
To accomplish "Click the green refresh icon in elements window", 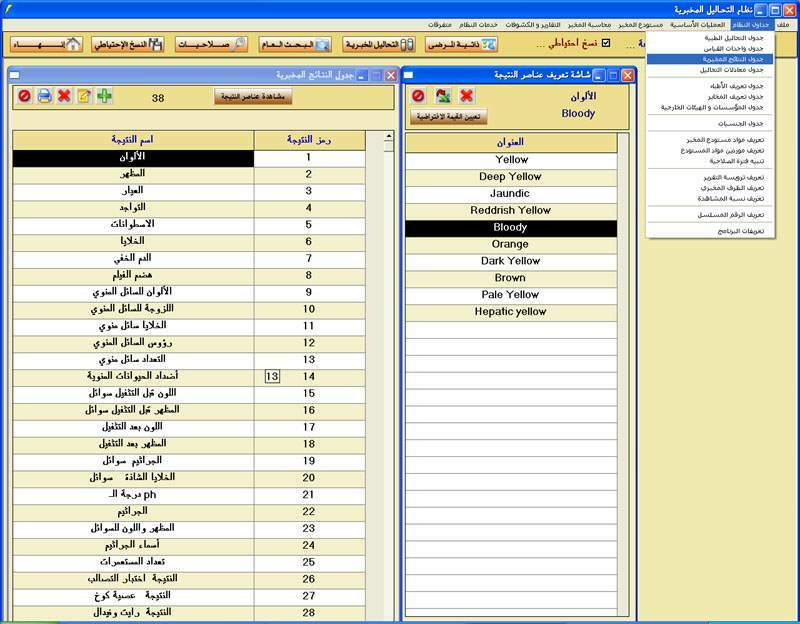I will pyautogui.click(x=442, y=95).
